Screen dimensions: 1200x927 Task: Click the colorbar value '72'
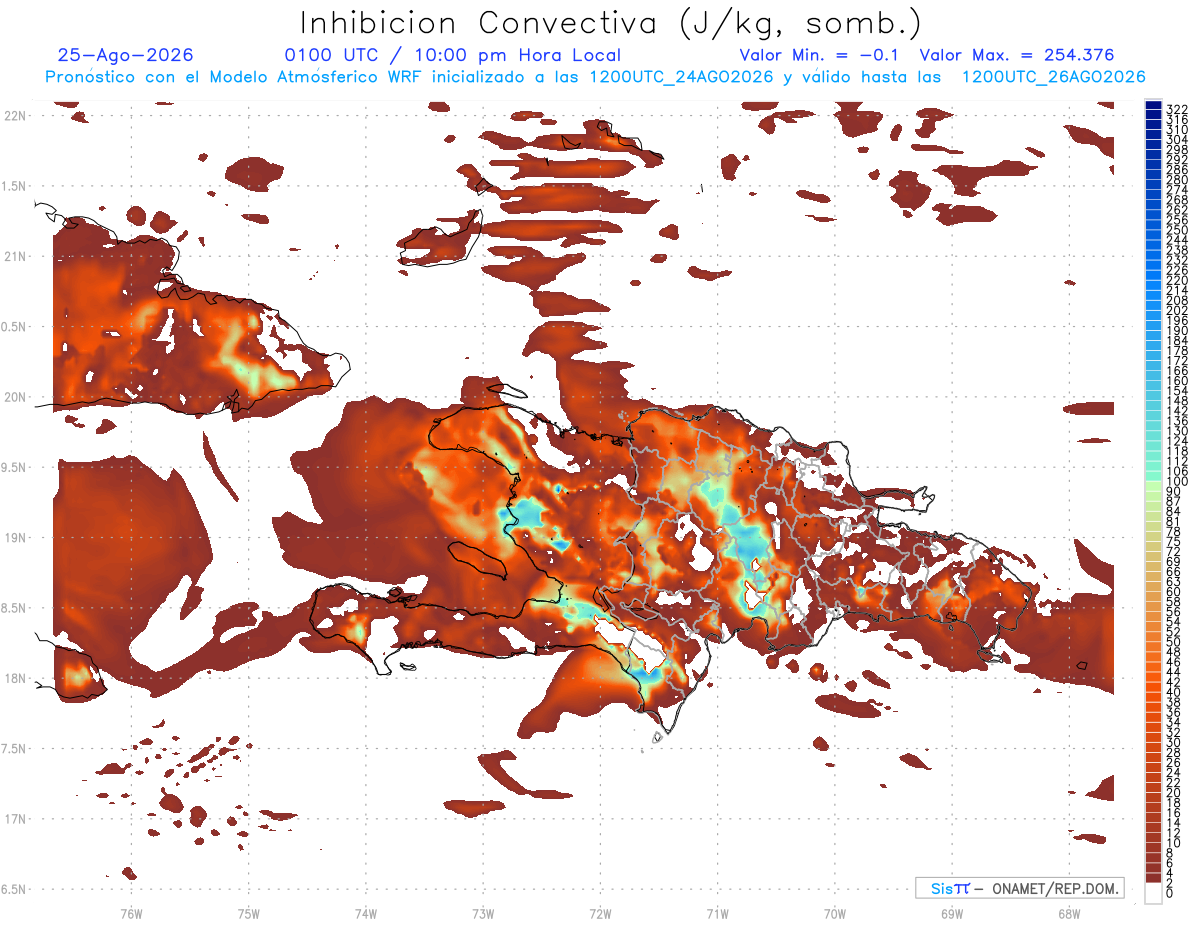click(x=1174, y=552)
